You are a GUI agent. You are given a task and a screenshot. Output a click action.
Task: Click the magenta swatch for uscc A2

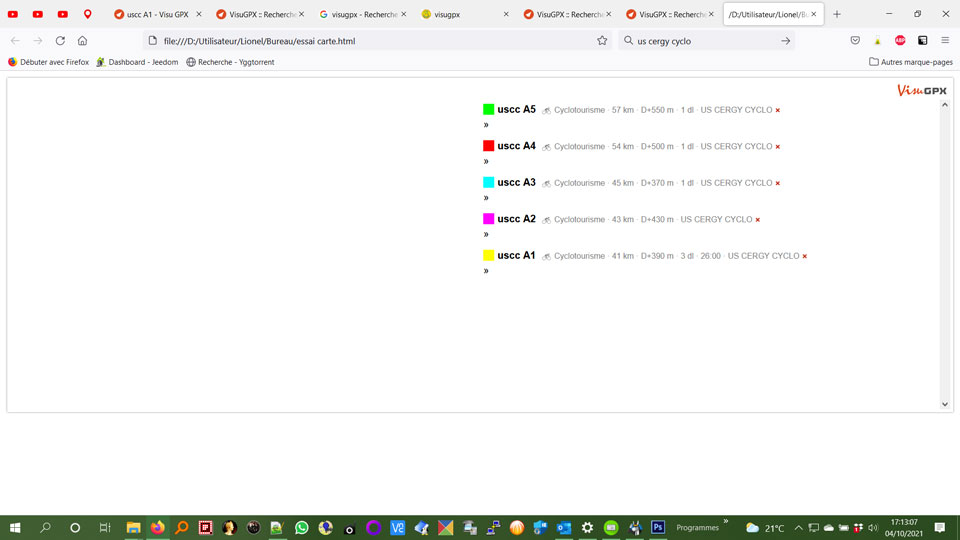click(x=489, y=219)
